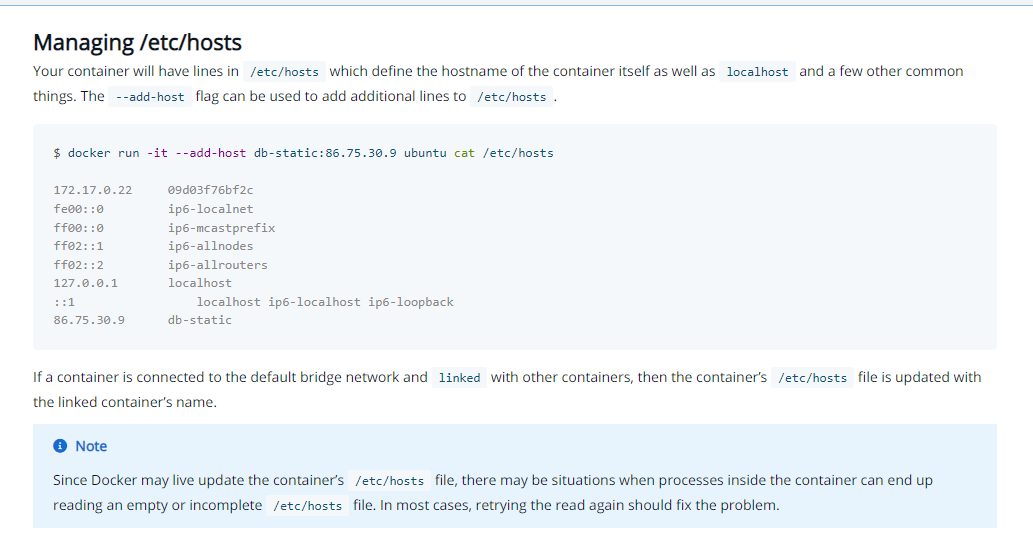Click the ::1 loopback address in the output
1033x553 pixels.
click(64, 302)
